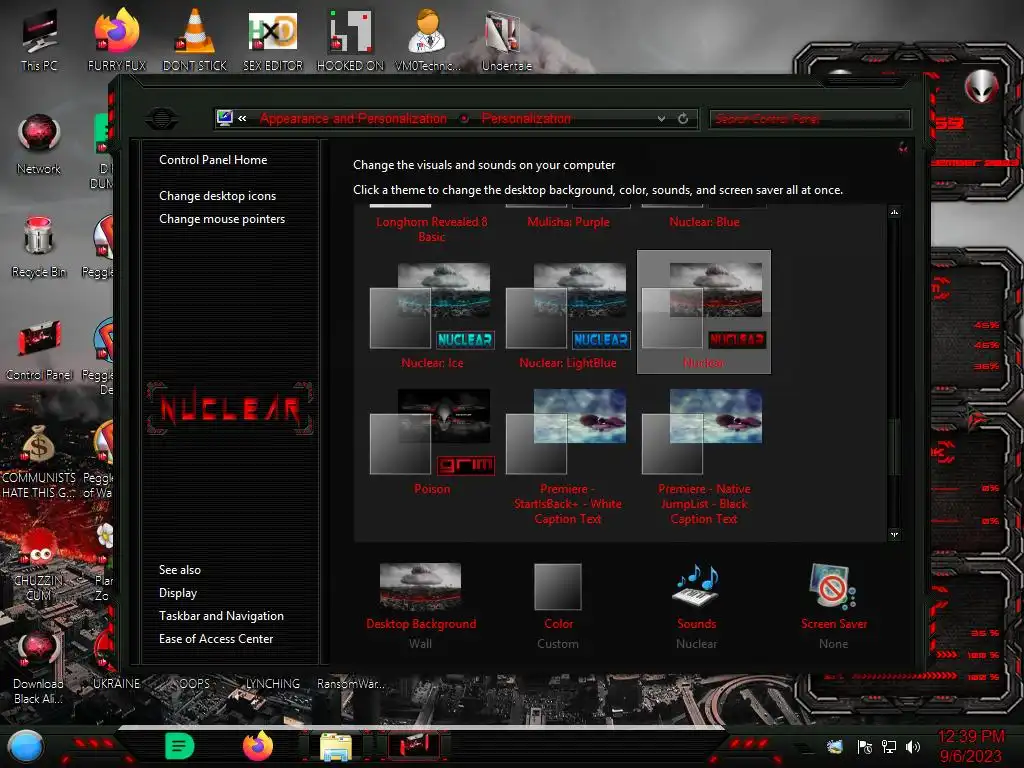Viewport: 1024px width, 768px height.
Task: Select Premiere Native JumpList Black Caption theme
Action: point(704,457)
